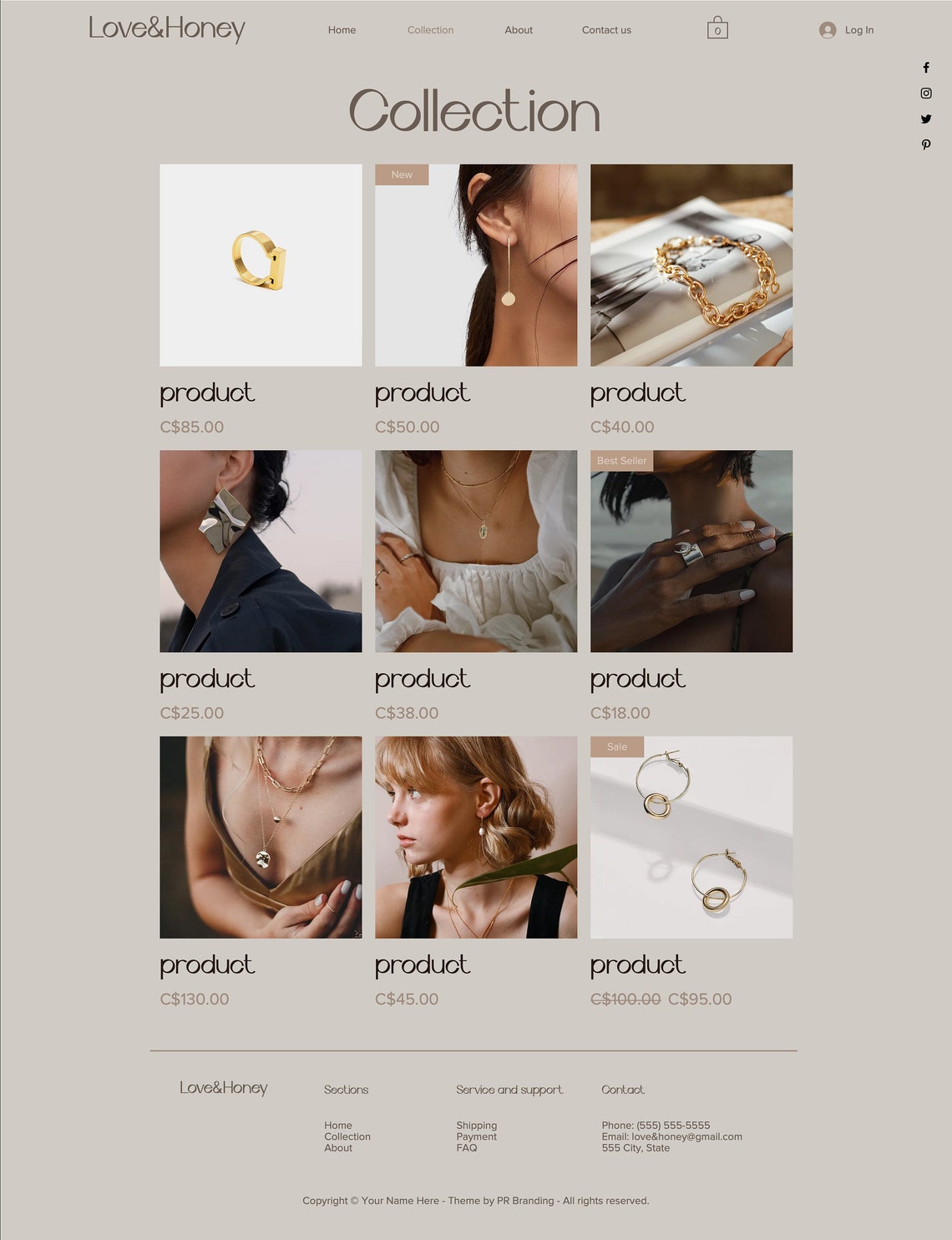Select the Sale hoop earrings product image
The width and height of the screenshot is (952, 1240).
[x=691, y=838]
